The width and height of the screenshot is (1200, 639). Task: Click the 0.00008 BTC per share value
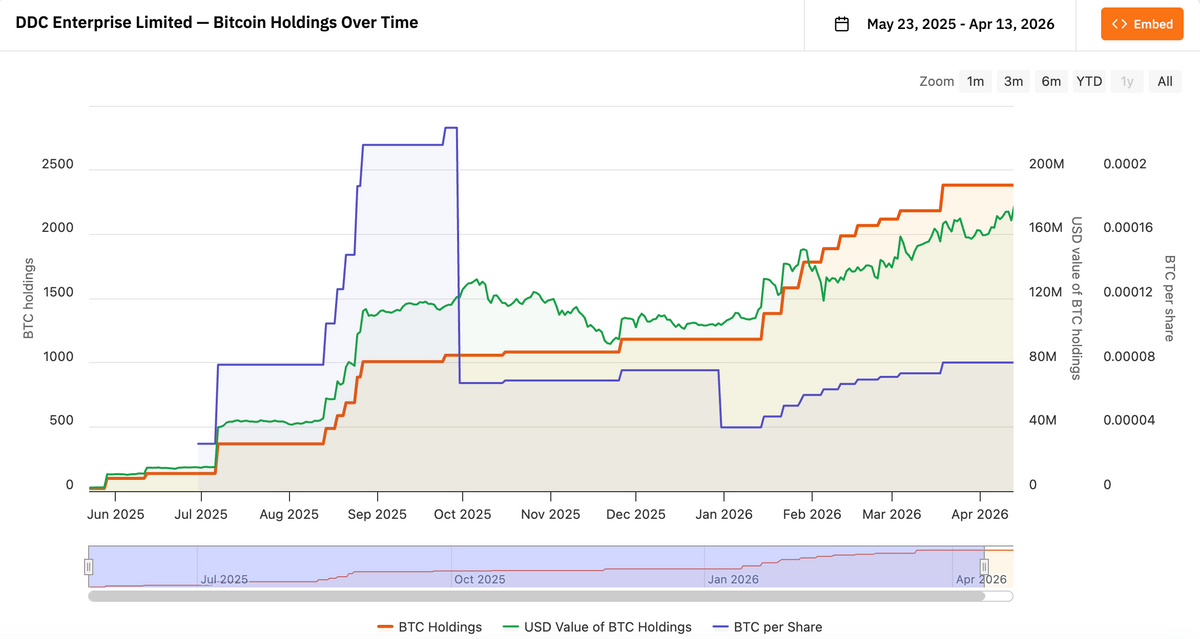[1129, 356]
